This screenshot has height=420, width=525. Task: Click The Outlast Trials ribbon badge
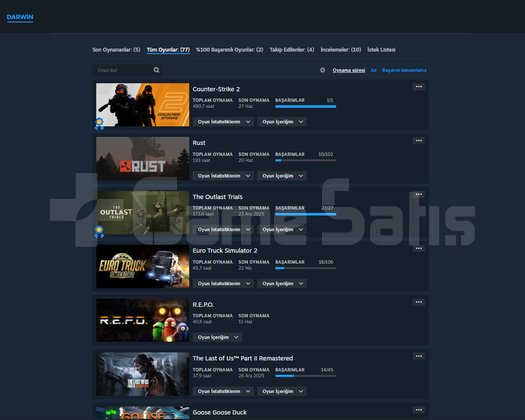point(99,231)
